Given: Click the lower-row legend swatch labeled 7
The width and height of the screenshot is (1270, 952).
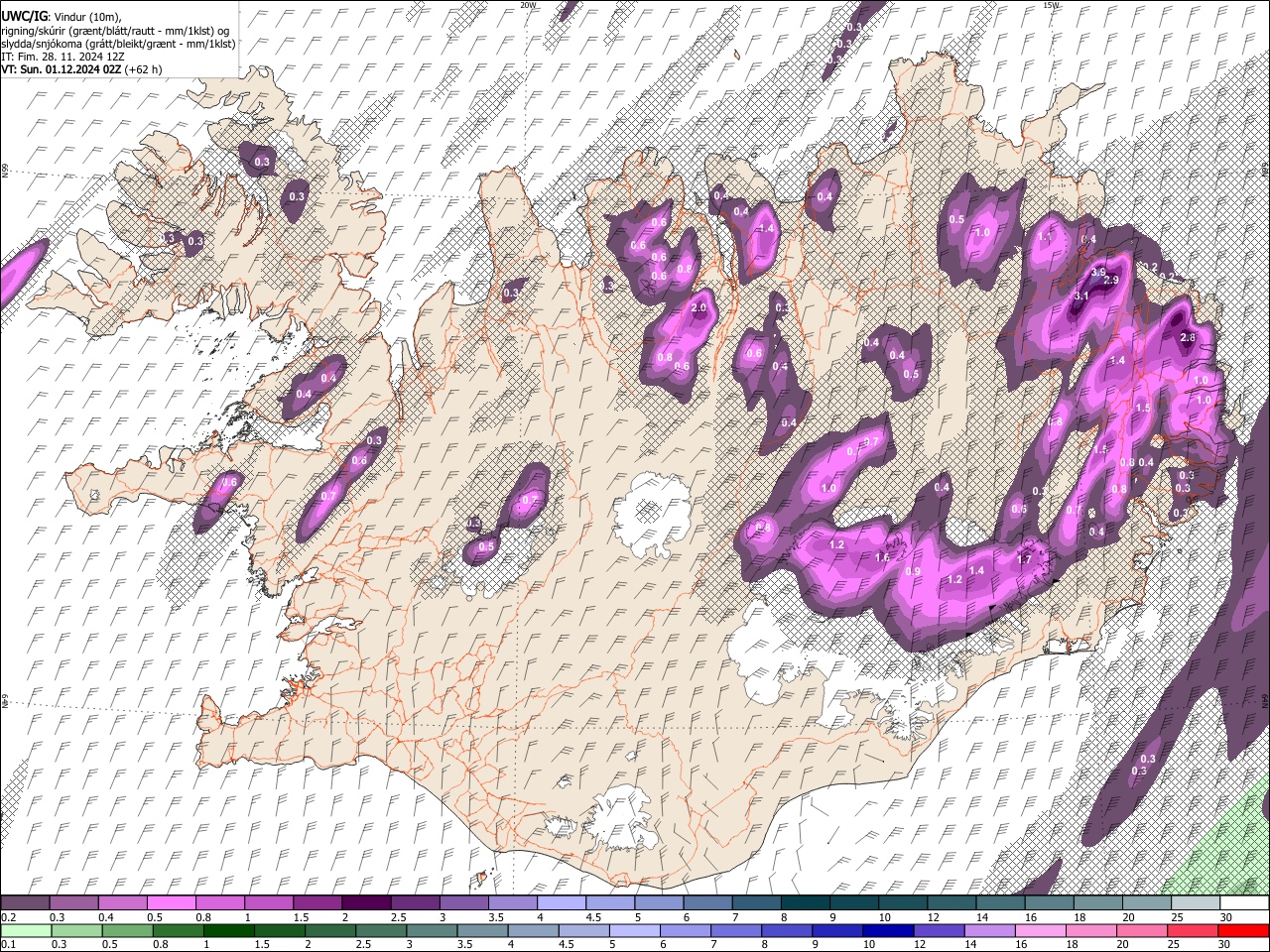Looking at the screenshot, I should coord(736,930).
